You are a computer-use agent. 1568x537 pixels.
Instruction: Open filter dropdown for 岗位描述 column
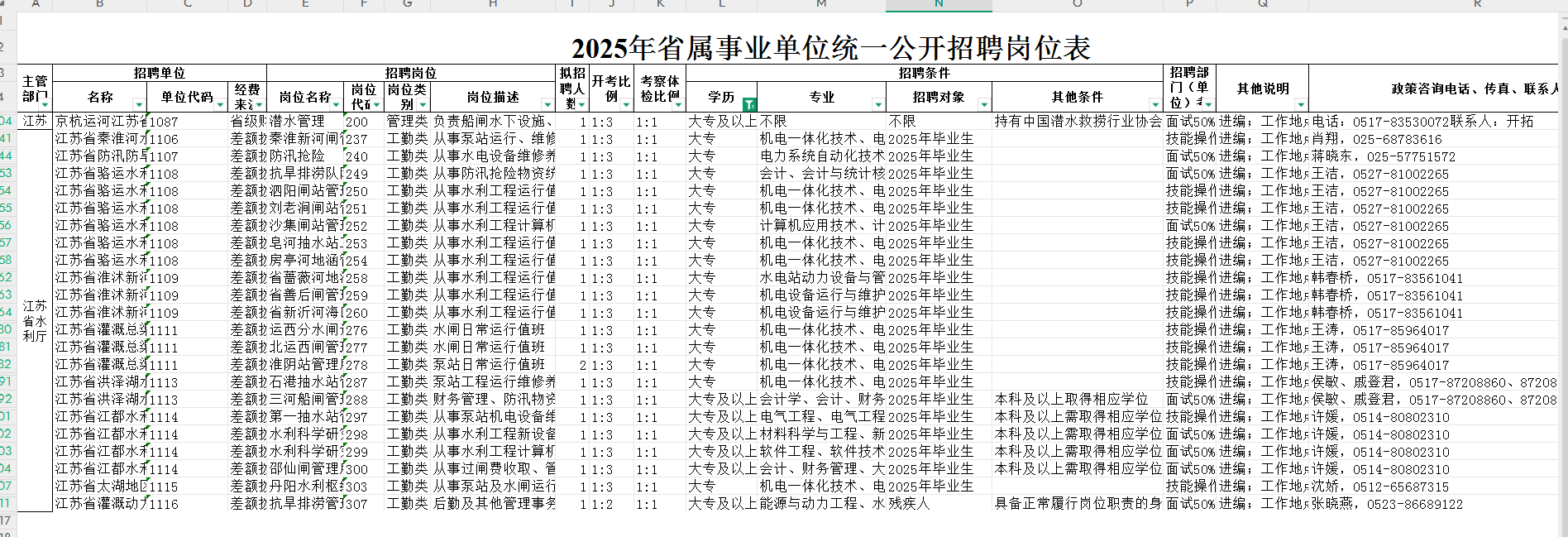(x=547, y=104)
